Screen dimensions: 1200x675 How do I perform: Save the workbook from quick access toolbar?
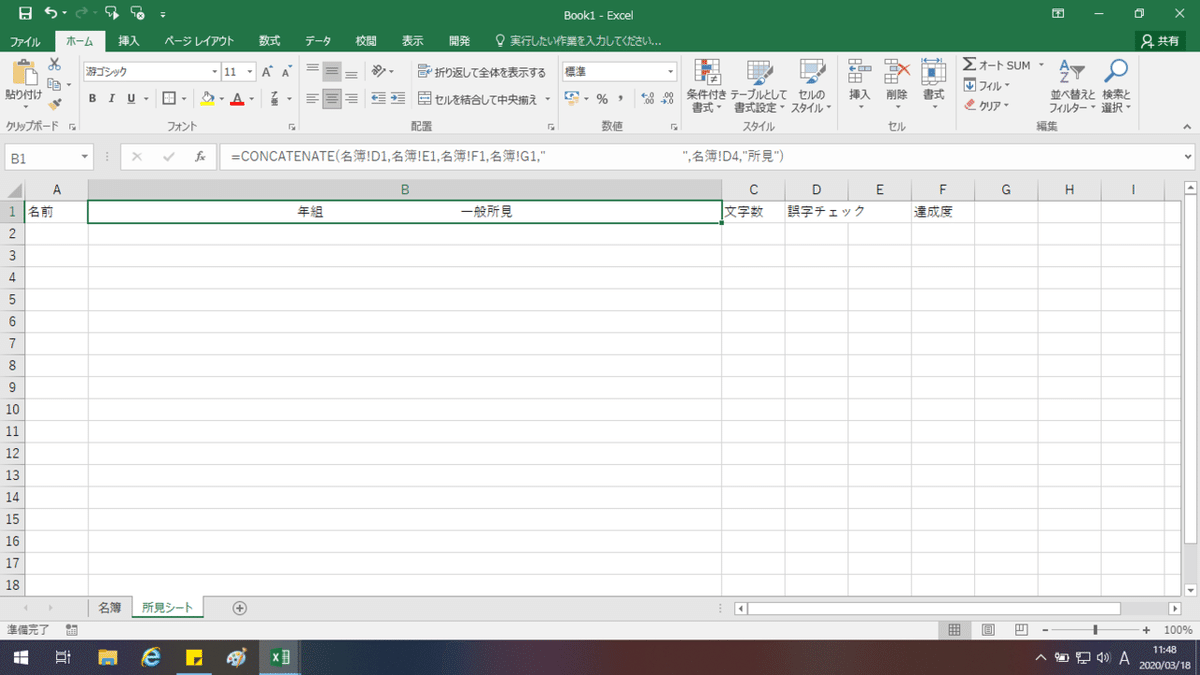point(25,14)
